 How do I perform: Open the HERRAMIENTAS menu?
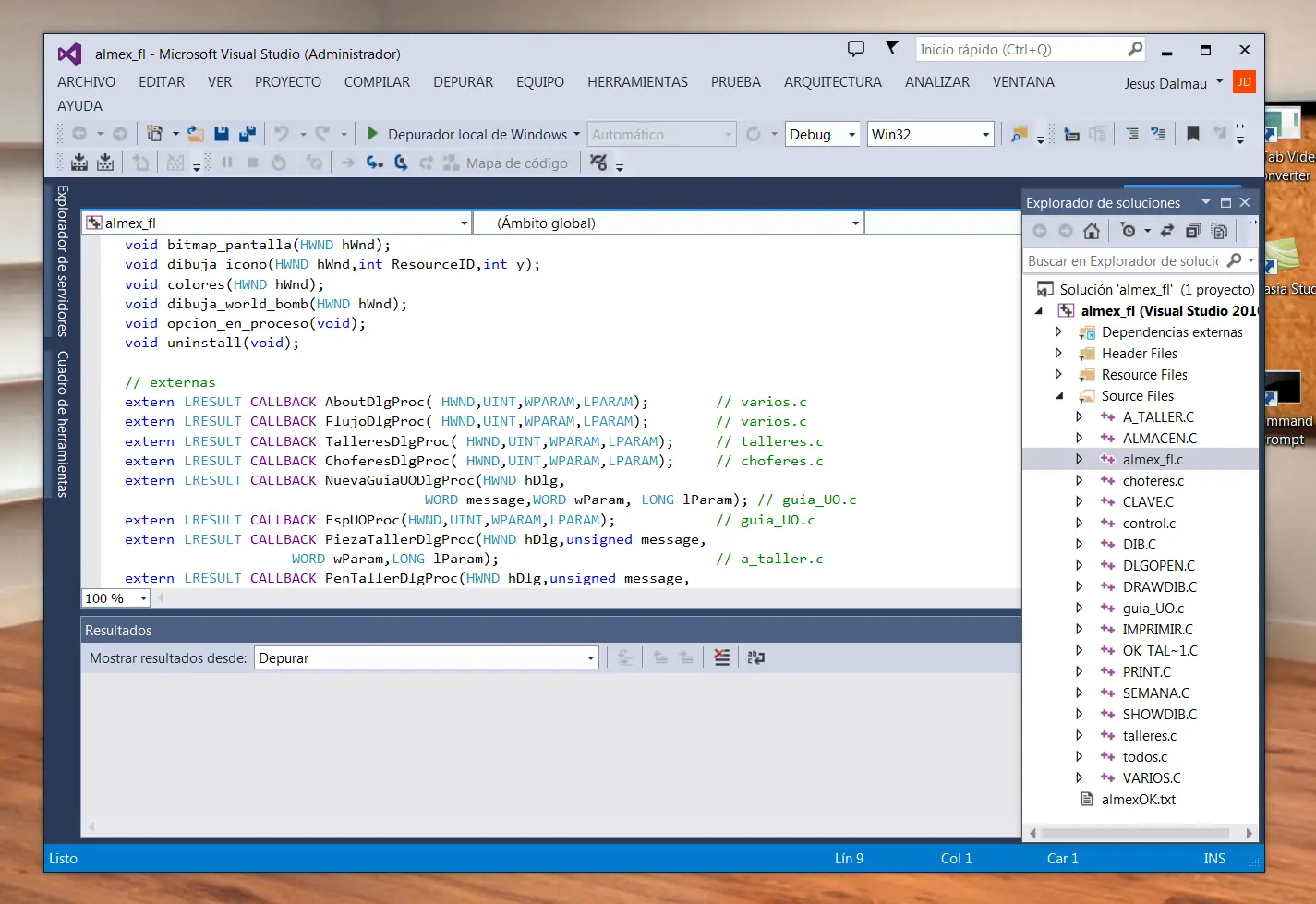point(637,82)
